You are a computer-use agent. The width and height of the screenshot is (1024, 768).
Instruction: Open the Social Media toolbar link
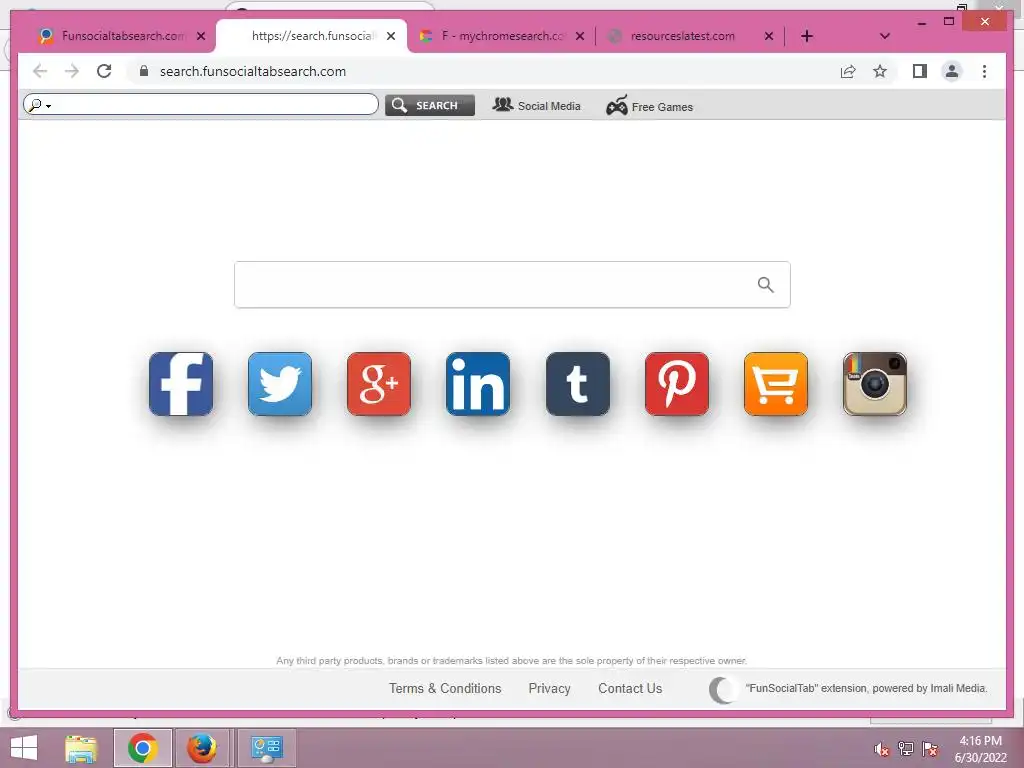536,105
